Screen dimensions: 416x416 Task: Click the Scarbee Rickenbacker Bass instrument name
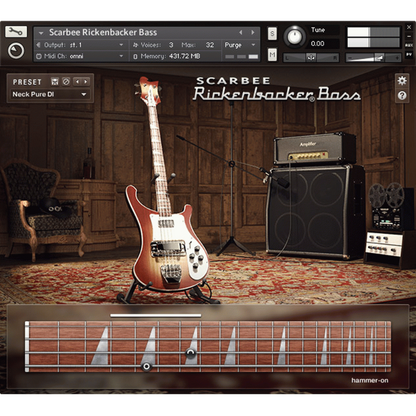pyautogui.click(x=103, y=32)
